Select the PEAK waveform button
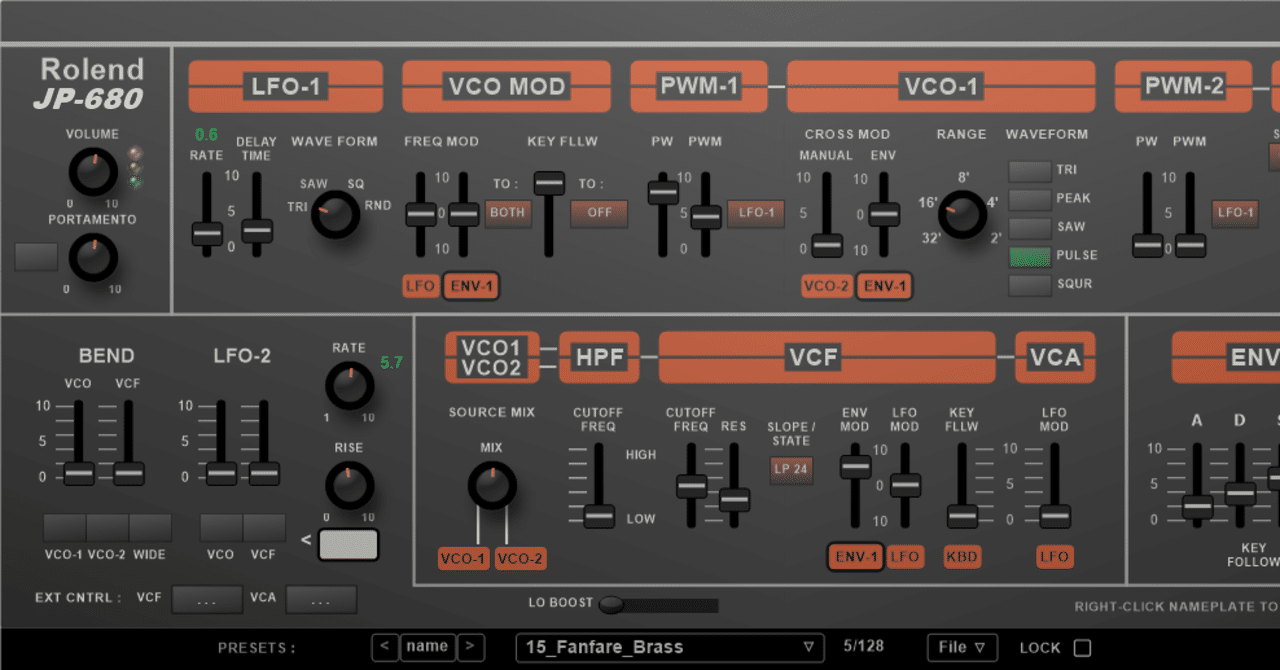Image resolution: width=1280 pixels, height=670 pixels. (x=1029, y=199)
